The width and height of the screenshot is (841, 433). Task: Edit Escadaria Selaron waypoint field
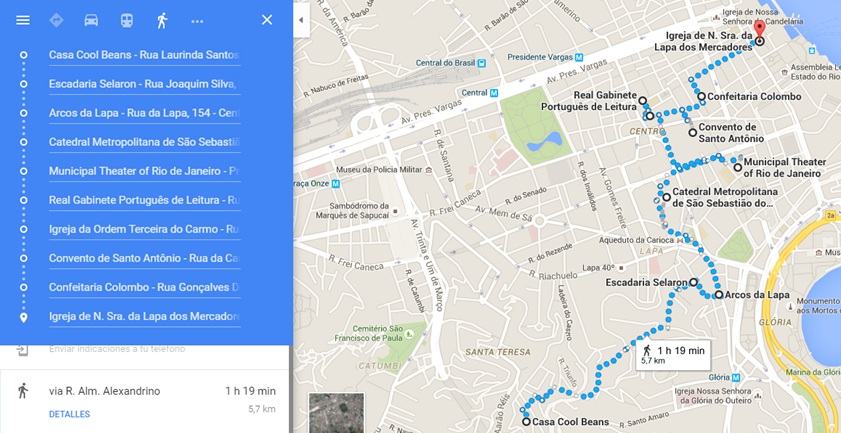144,84
